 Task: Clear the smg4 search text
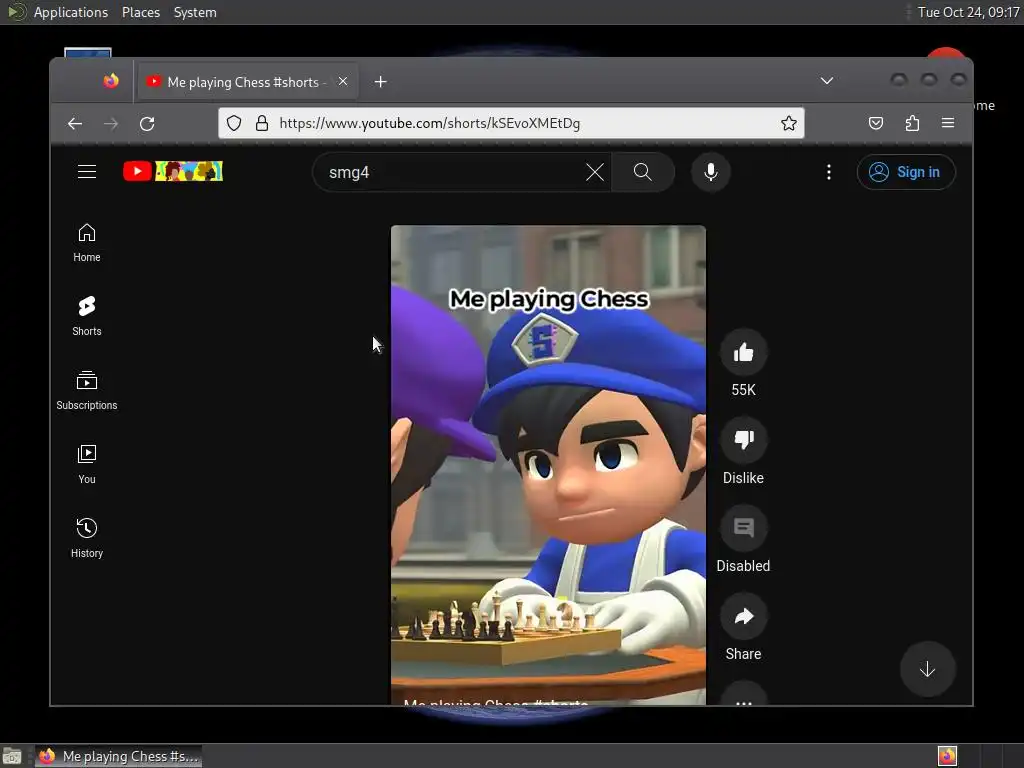[x=594, y=172]
